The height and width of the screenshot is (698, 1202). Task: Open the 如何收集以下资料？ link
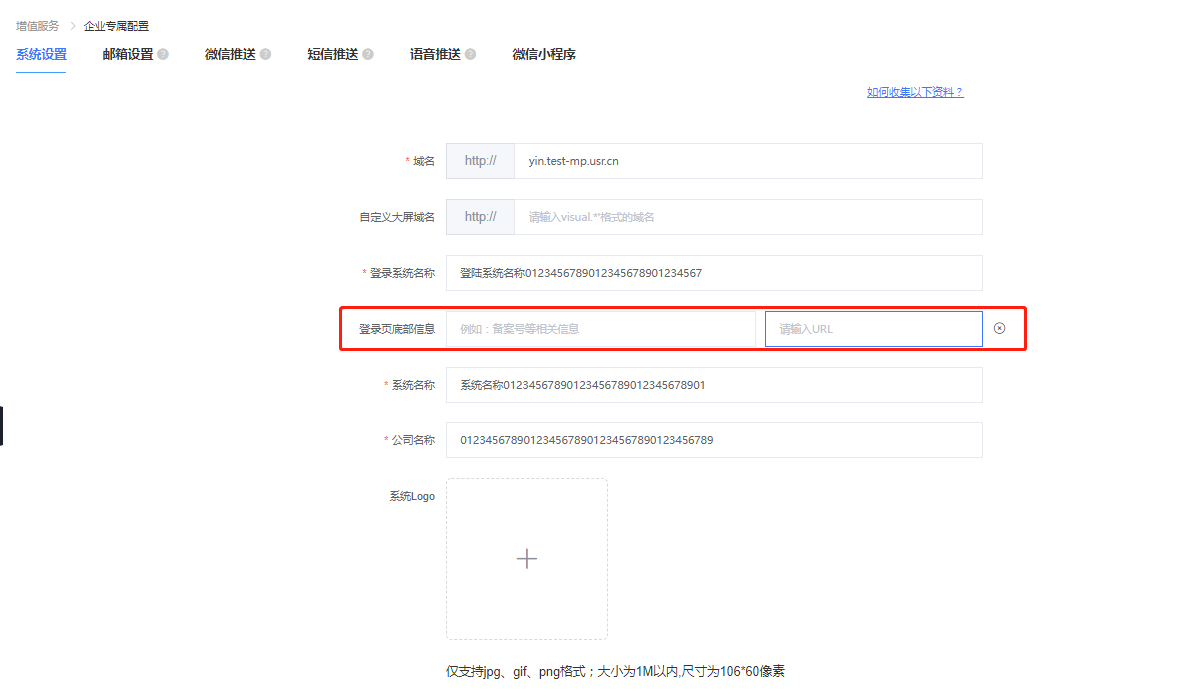[x=915, y=92]
